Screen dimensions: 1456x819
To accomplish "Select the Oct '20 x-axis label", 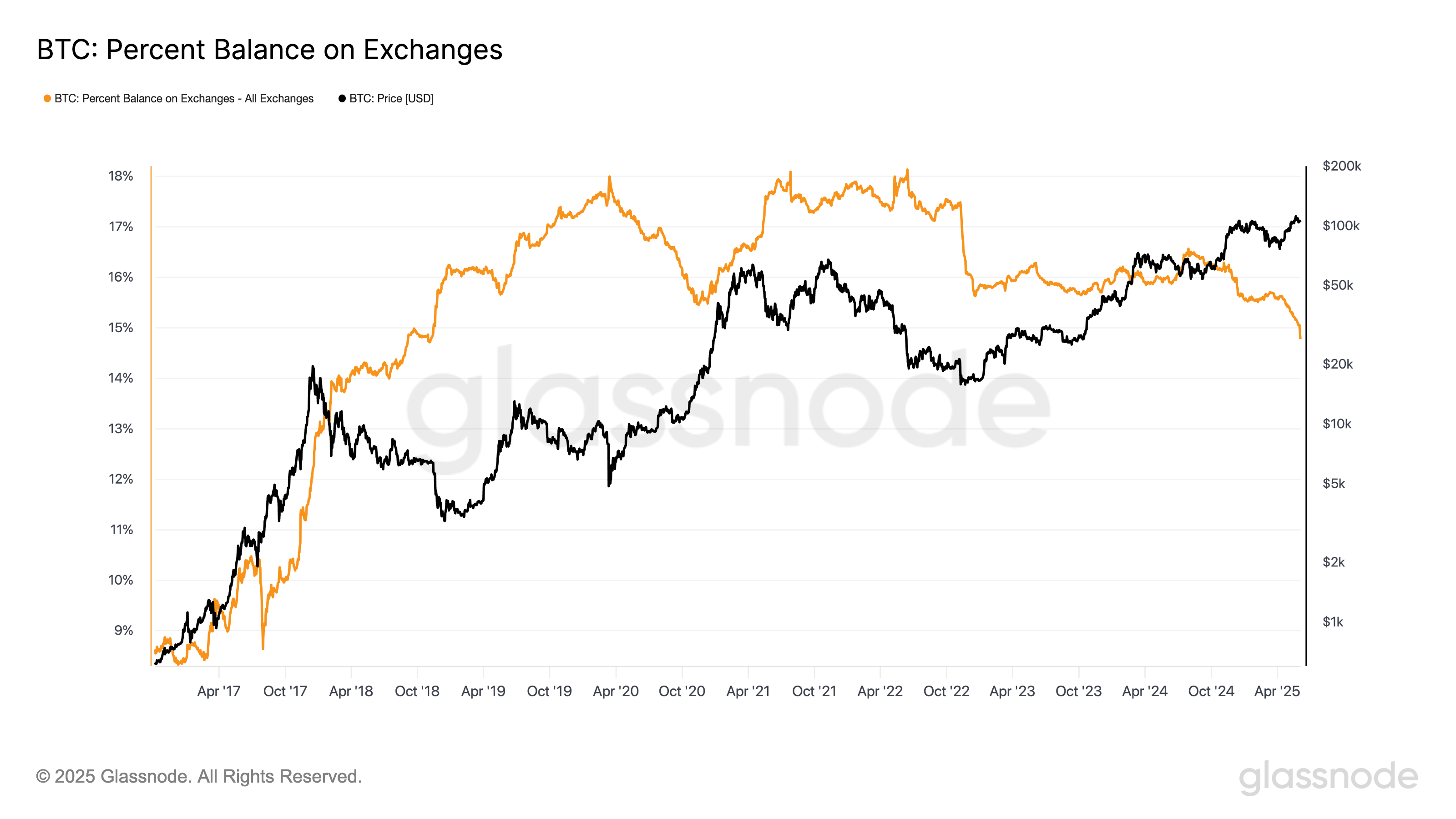I will [x=682, y=691].
